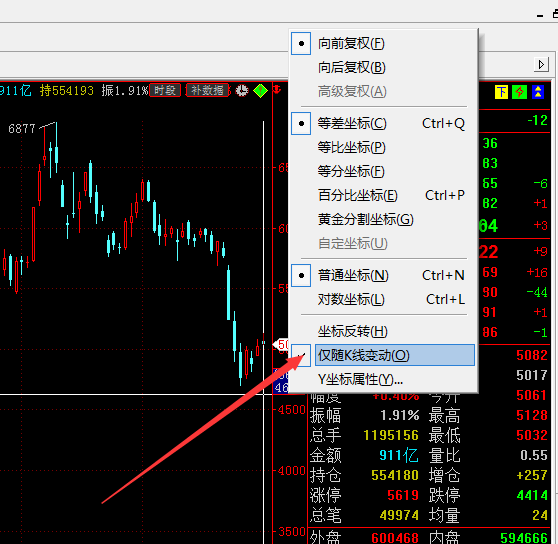This screenshot has width=558, height=544.
Task: Click the 外盘 value 600468
Action: click(x=395, y=538)
